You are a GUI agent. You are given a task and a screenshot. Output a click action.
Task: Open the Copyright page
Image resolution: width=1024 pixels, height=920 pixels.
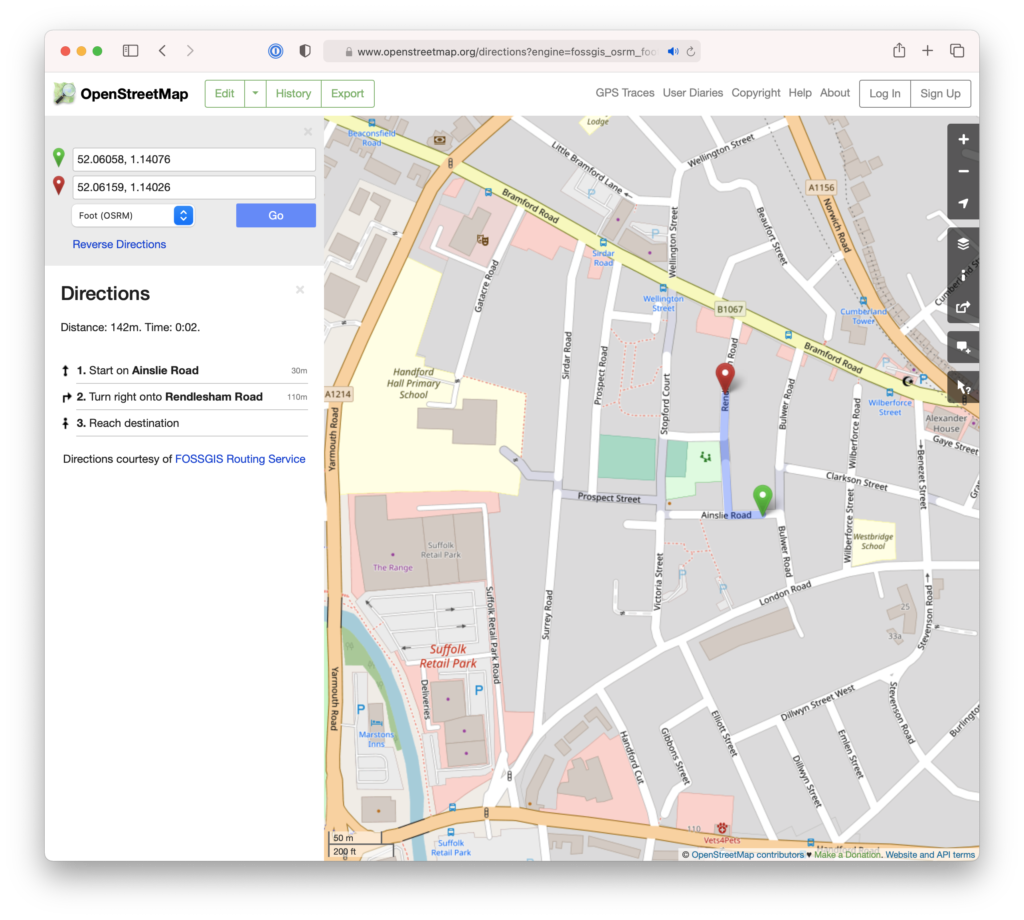pyautogui.click(x=756, y=93)
